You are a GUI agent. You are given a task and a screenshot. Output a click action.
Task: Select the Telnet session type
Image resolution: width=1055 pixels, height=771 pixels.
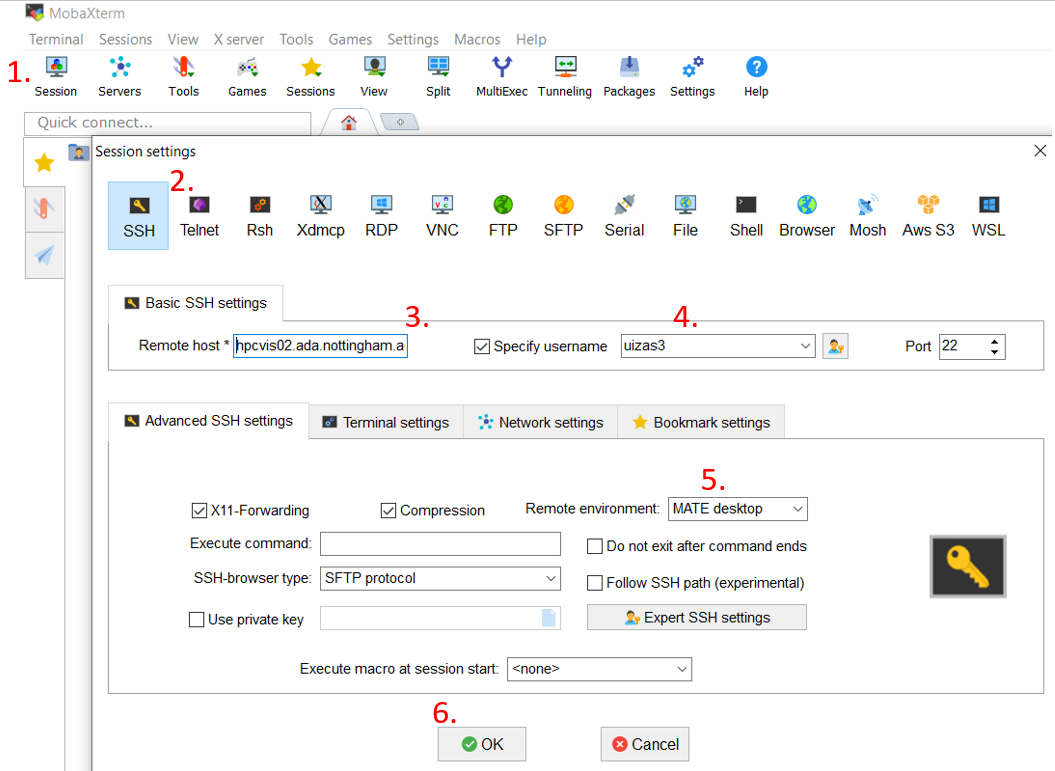(199, 216)
